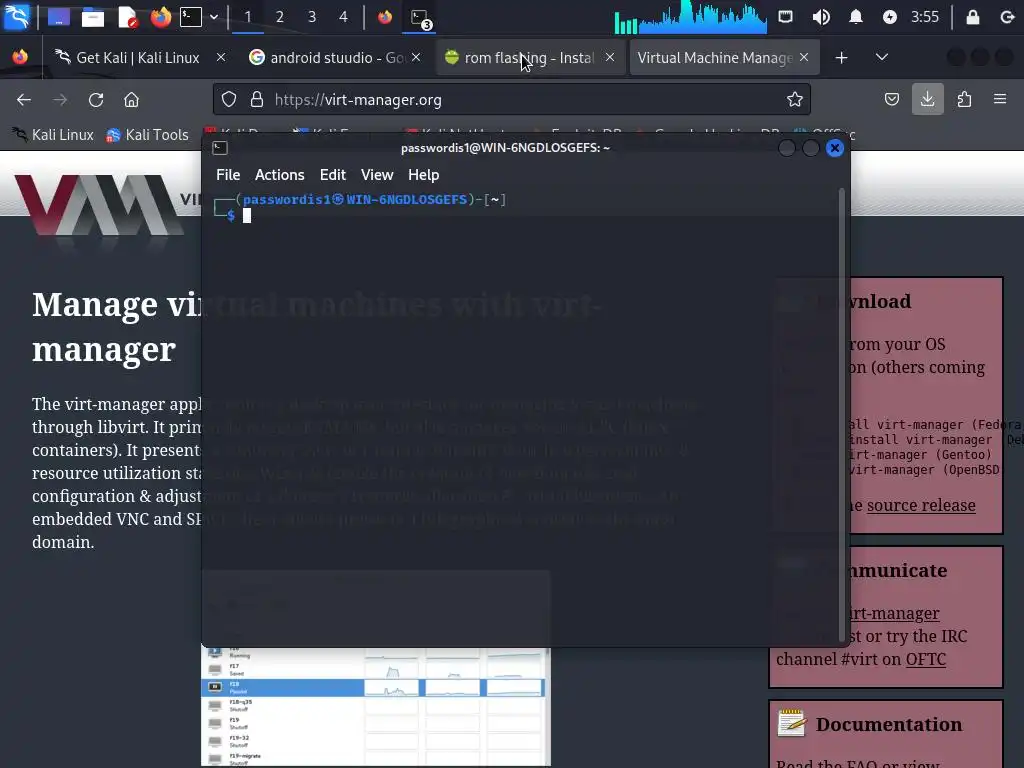Open the Kali applications menu icon
The height and width of the screenshot is (768, 1024).
(x=16, y=16)
